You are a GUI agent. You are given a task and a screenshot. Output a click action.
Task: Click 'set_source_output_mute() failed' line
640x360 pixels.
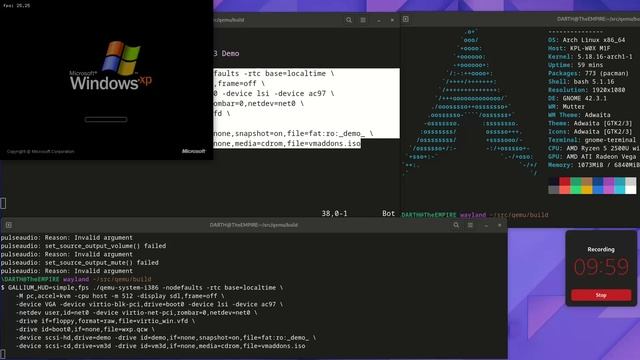click(80, 262)
